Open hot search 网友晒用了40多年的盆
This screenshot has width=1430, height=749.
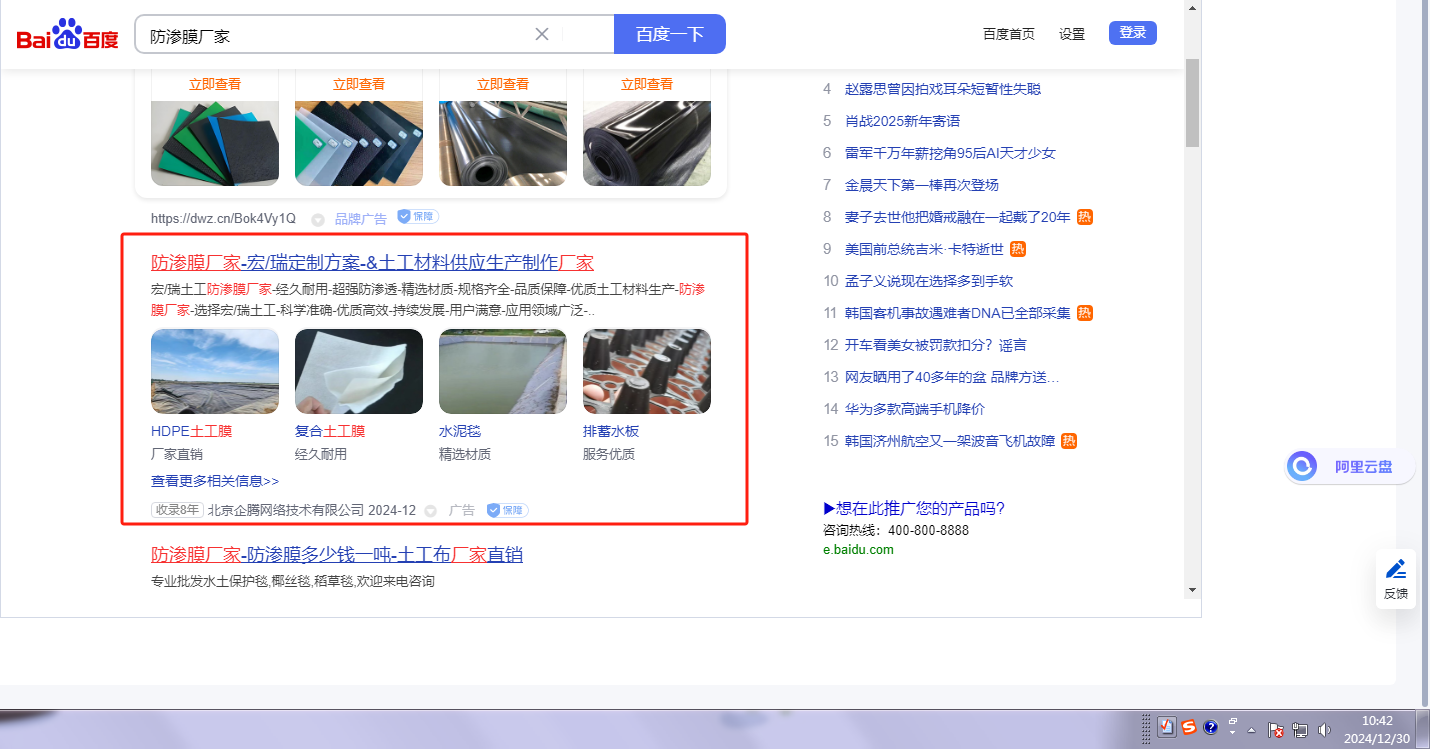952,377
